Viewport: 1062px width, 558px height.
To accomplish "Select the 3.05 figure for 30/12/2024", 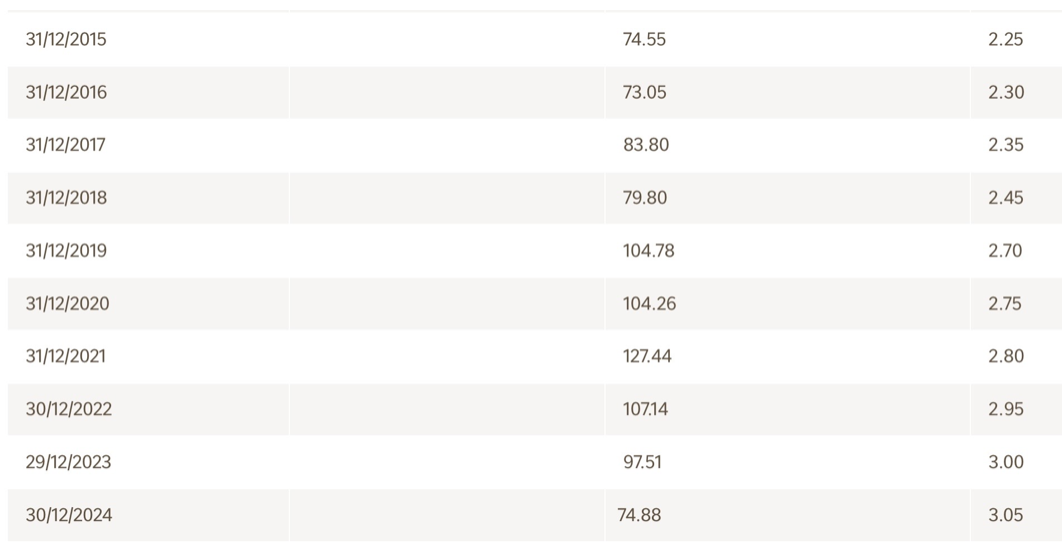I will click(1006, 515).
